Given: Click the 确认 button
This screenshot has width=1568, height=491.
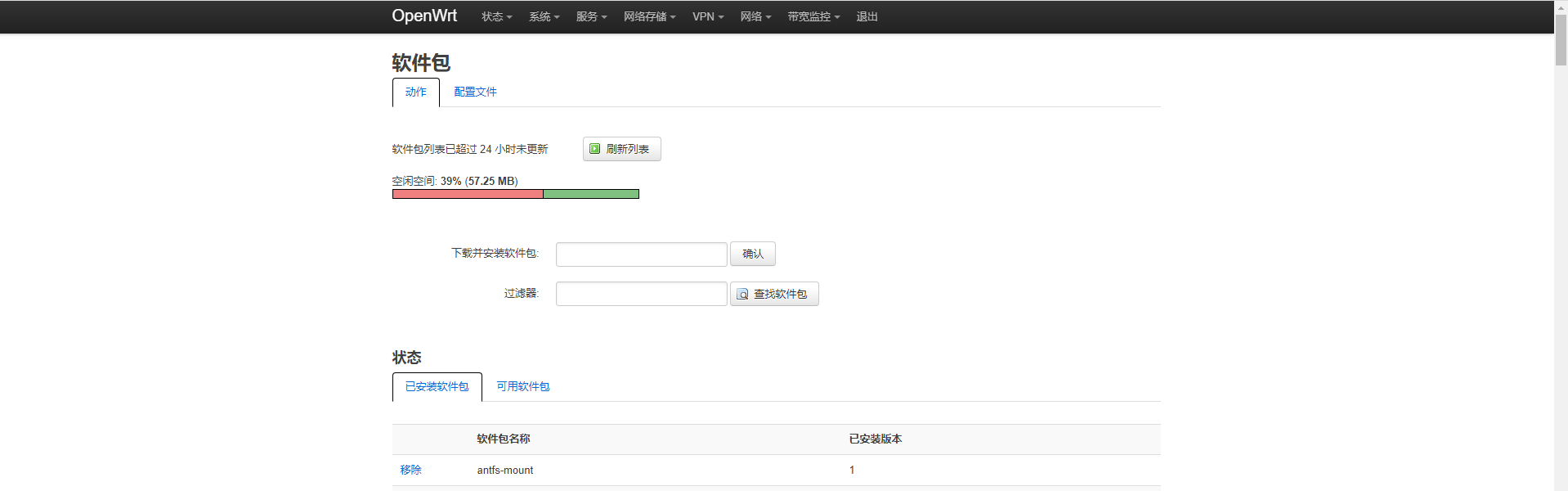Looking at the screenshot, I should click(x=753, y=254).
